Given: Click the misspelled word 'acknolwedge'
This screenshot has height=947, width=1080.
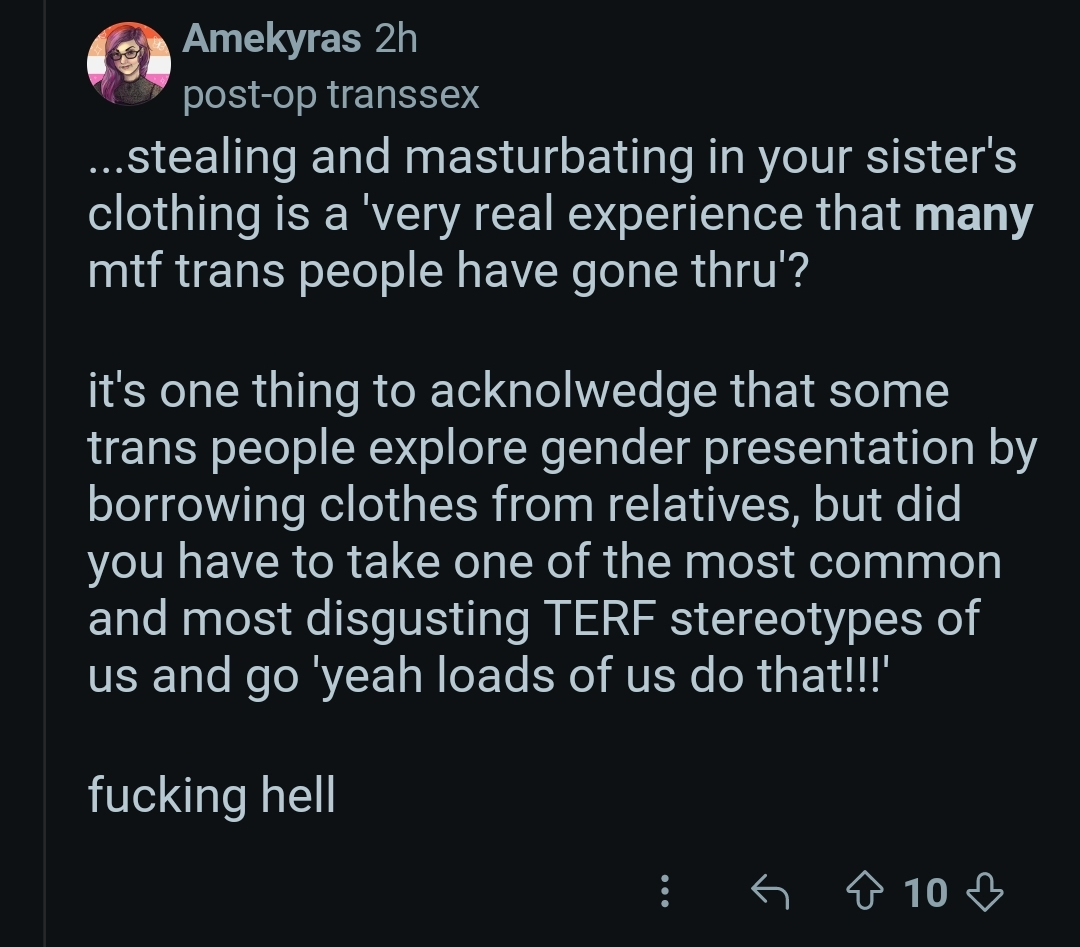Looking at the screenshot, I should tap(574, 390).
